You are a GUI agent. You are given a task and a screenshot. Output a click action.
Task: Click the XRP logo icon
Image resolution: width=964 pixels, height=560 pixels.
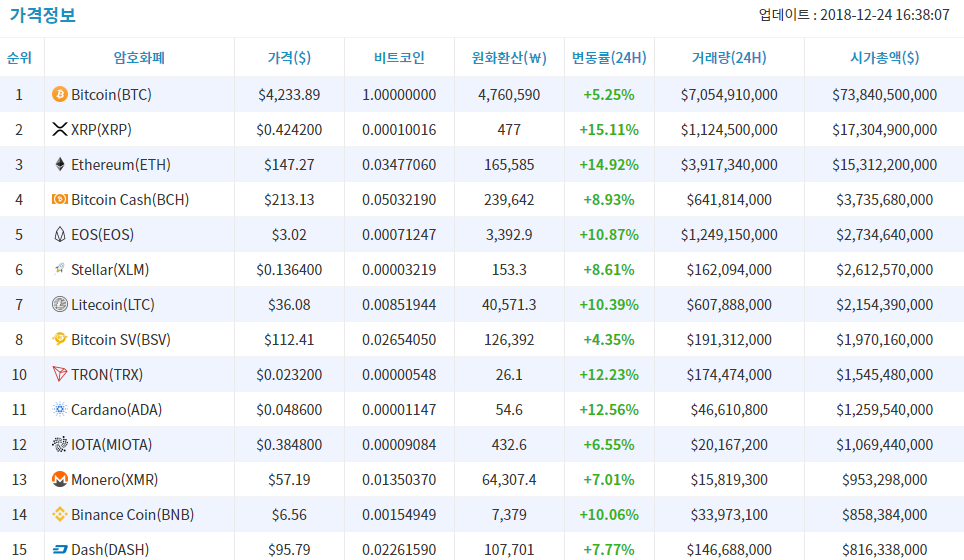[60, 130]
